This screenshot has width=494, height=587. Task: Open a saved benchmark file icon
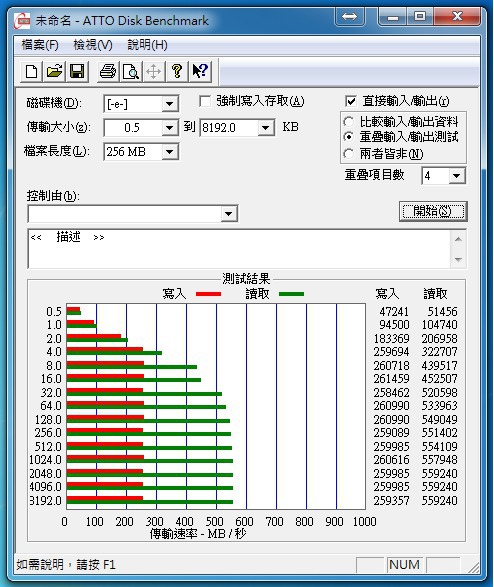point(54,71)
